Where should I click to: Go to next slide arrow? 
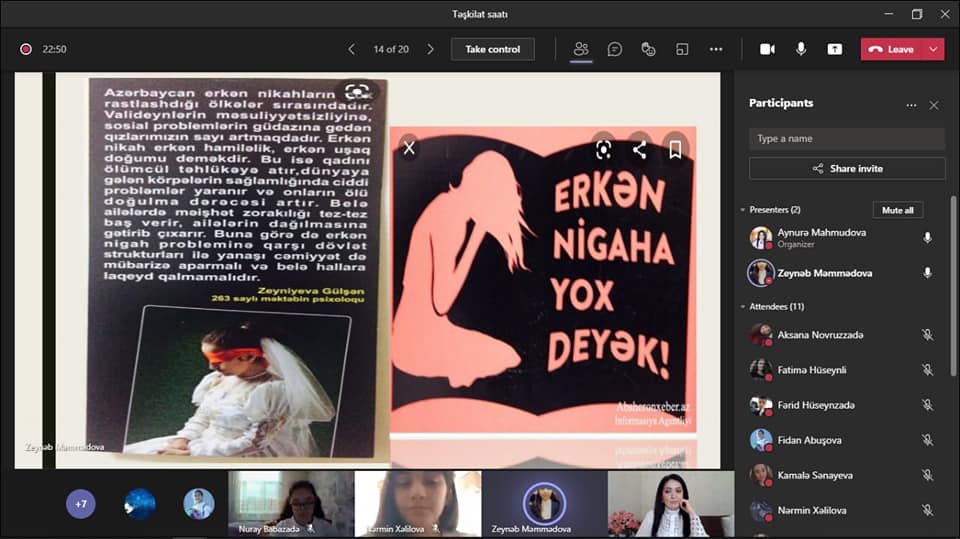click(x=430, y=49)
